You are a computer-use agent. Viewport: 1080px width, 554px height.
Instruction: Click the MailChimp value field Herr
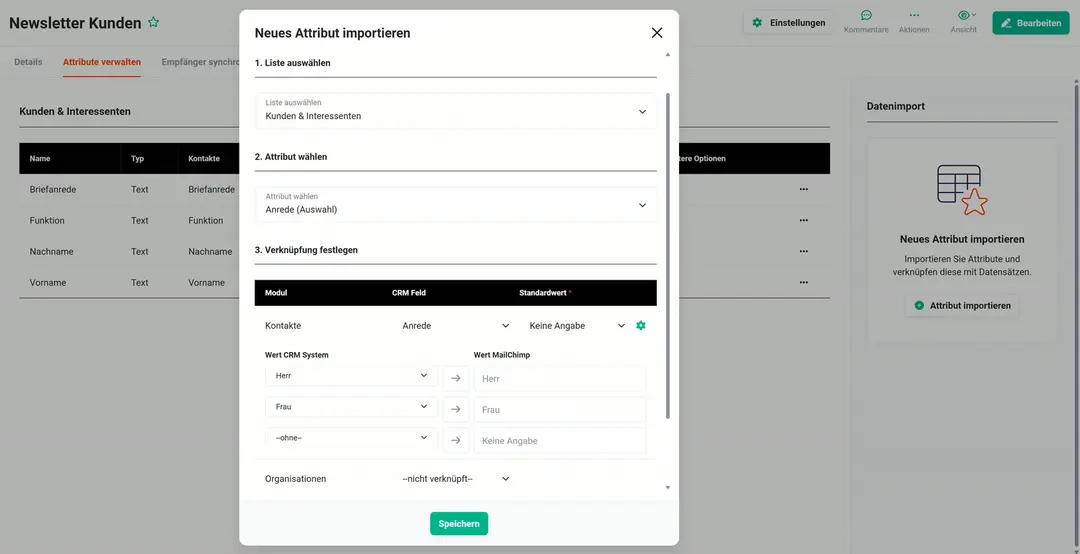coord(560,378)
